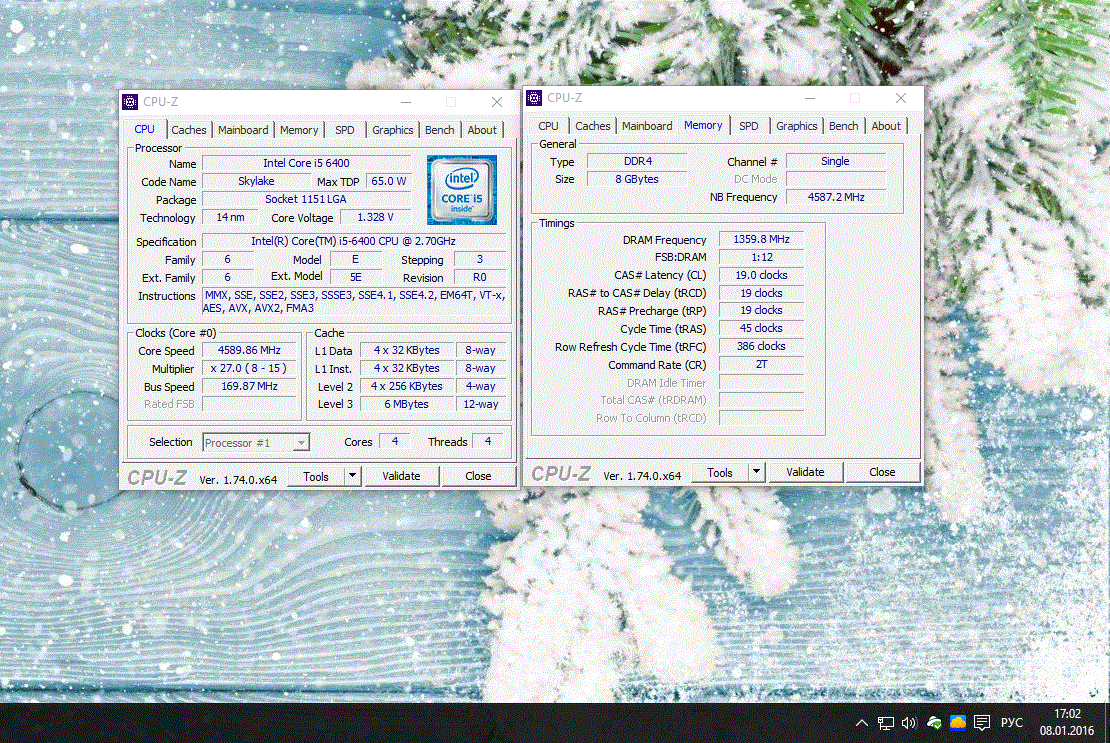Screen dimensions: 1110x743
Task: Click the 1.328 V core voltage value
Action: click(375, 217)
